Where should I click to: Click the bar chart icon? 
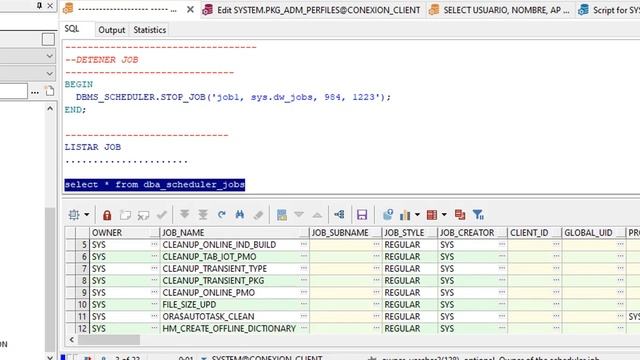pos(405,215)
